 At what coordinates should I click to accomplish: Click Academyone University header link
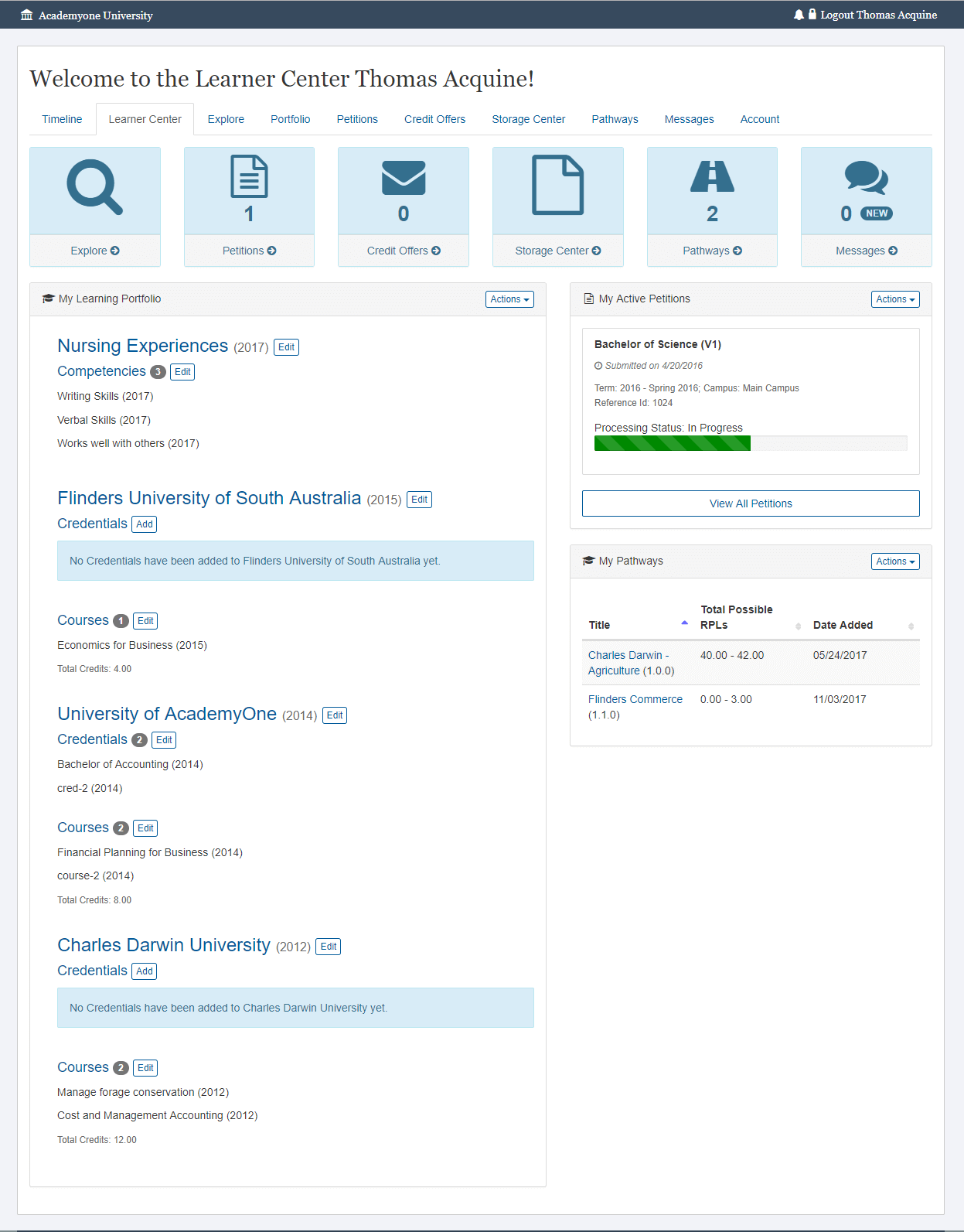coord(95,15)
